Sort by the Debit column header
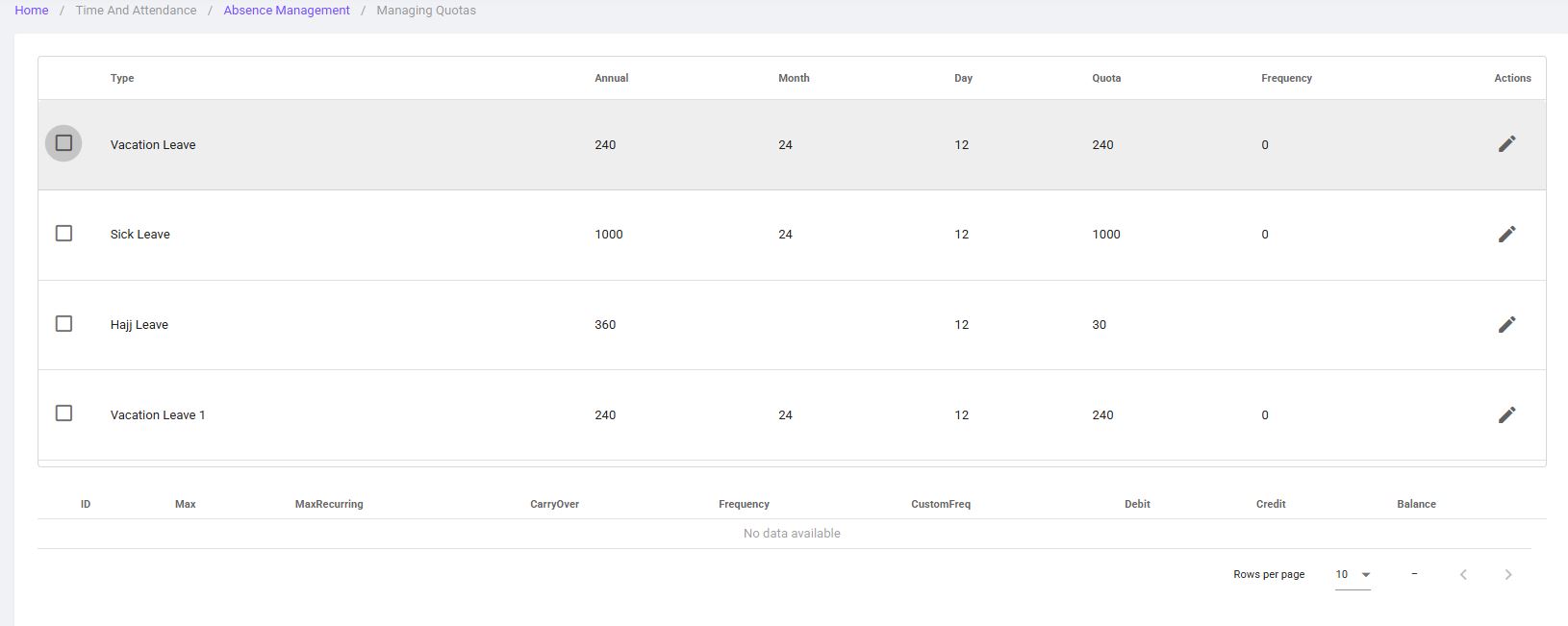This screenshot has width=1568, height=626. click(x=1137, y=504)
